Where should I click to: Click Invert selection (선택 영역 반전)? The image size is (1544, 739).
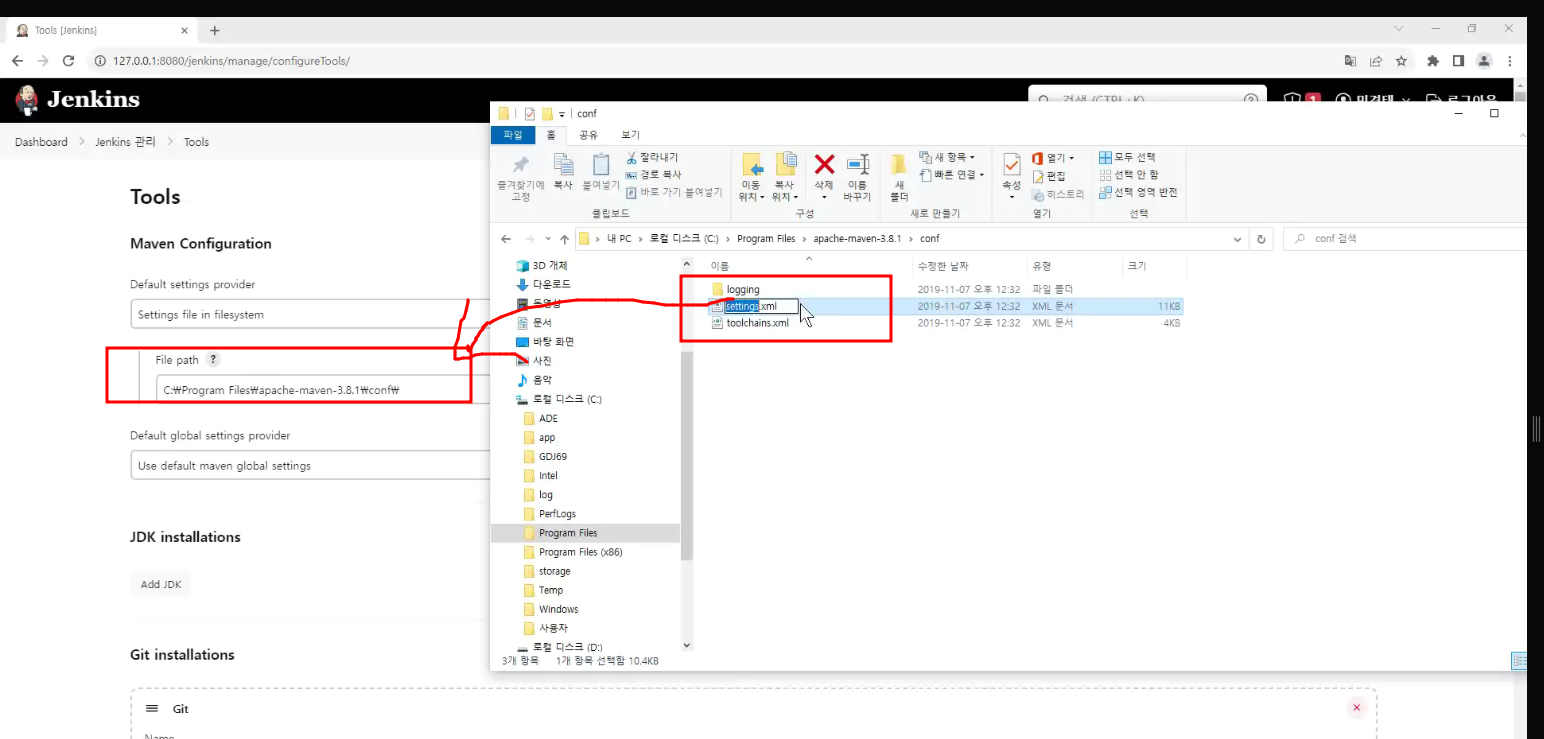pyautogui.click(x=1138, y=192)
